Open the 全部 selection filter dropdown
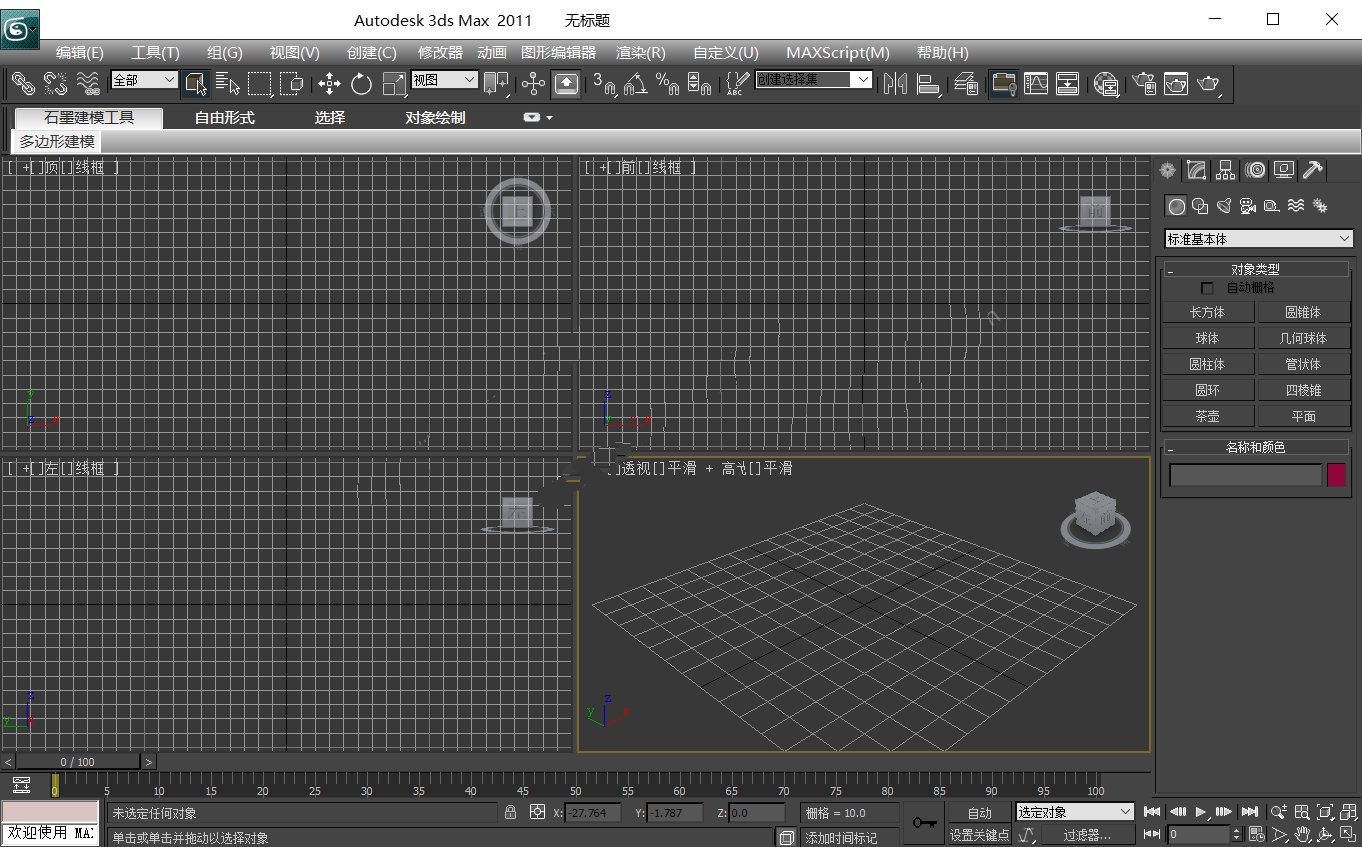1362x847 pixels. 144,80
